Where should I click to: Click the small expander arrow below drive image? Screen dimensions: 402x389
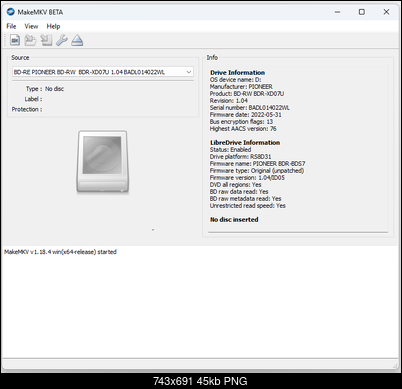(x=153, y=230)
